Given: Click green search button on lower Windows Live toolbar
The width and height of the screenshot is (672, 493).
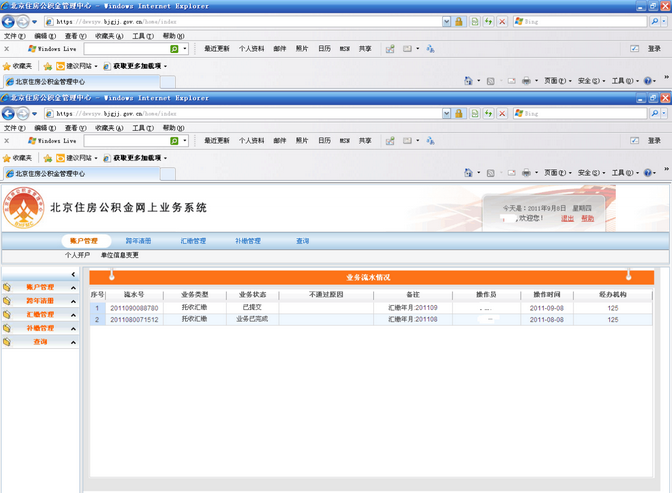Looking at the screenshot, I should [x=174, y=142].
